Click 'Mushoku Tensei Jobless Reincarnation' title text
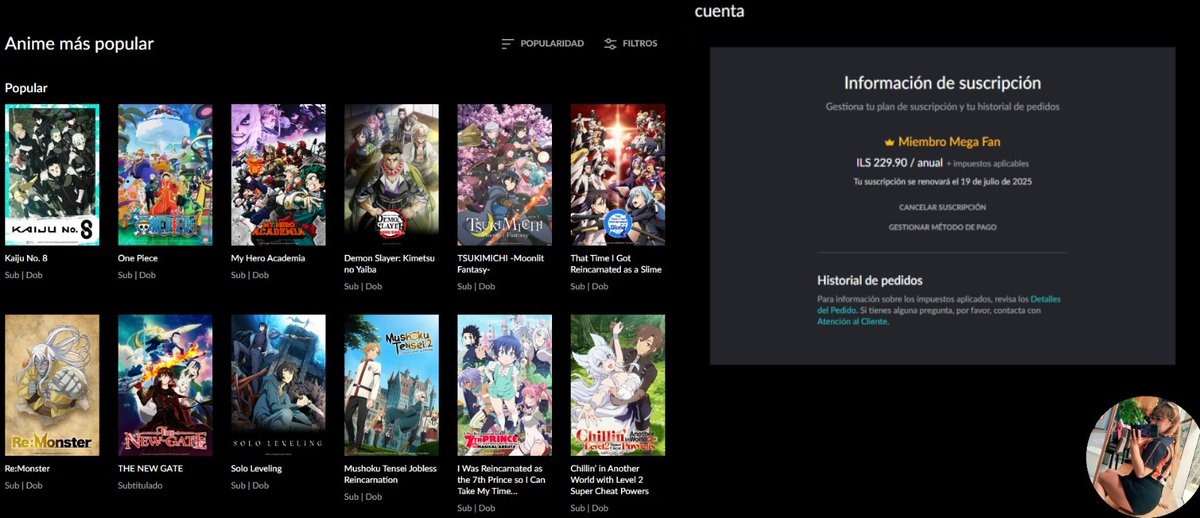 (390, 474)
